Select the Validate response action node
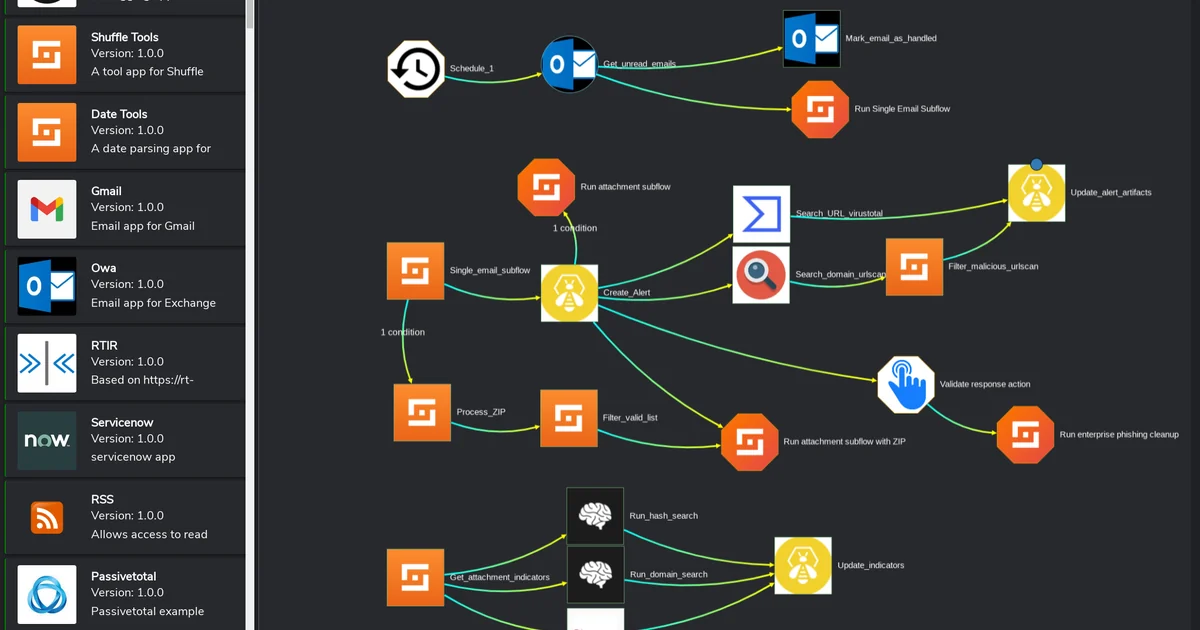This screenshot has height=630, width=1200. [x=906, y=384]
